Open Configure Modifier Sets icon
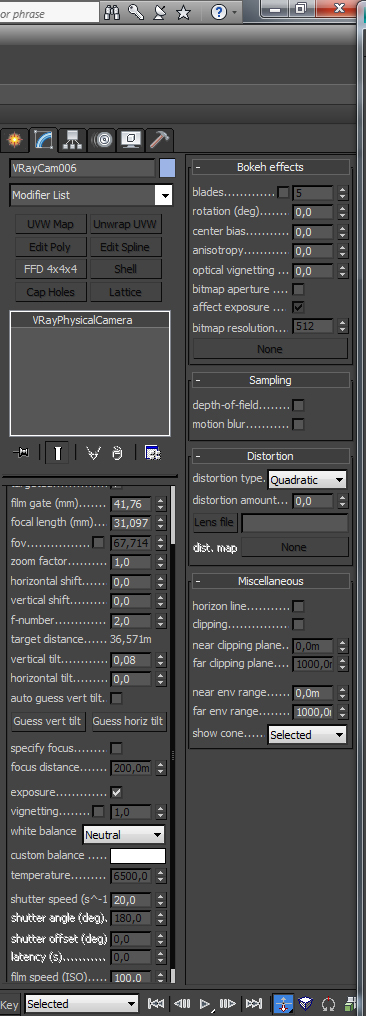Viewport: 366px width, 1016px height. coord(153,453)
